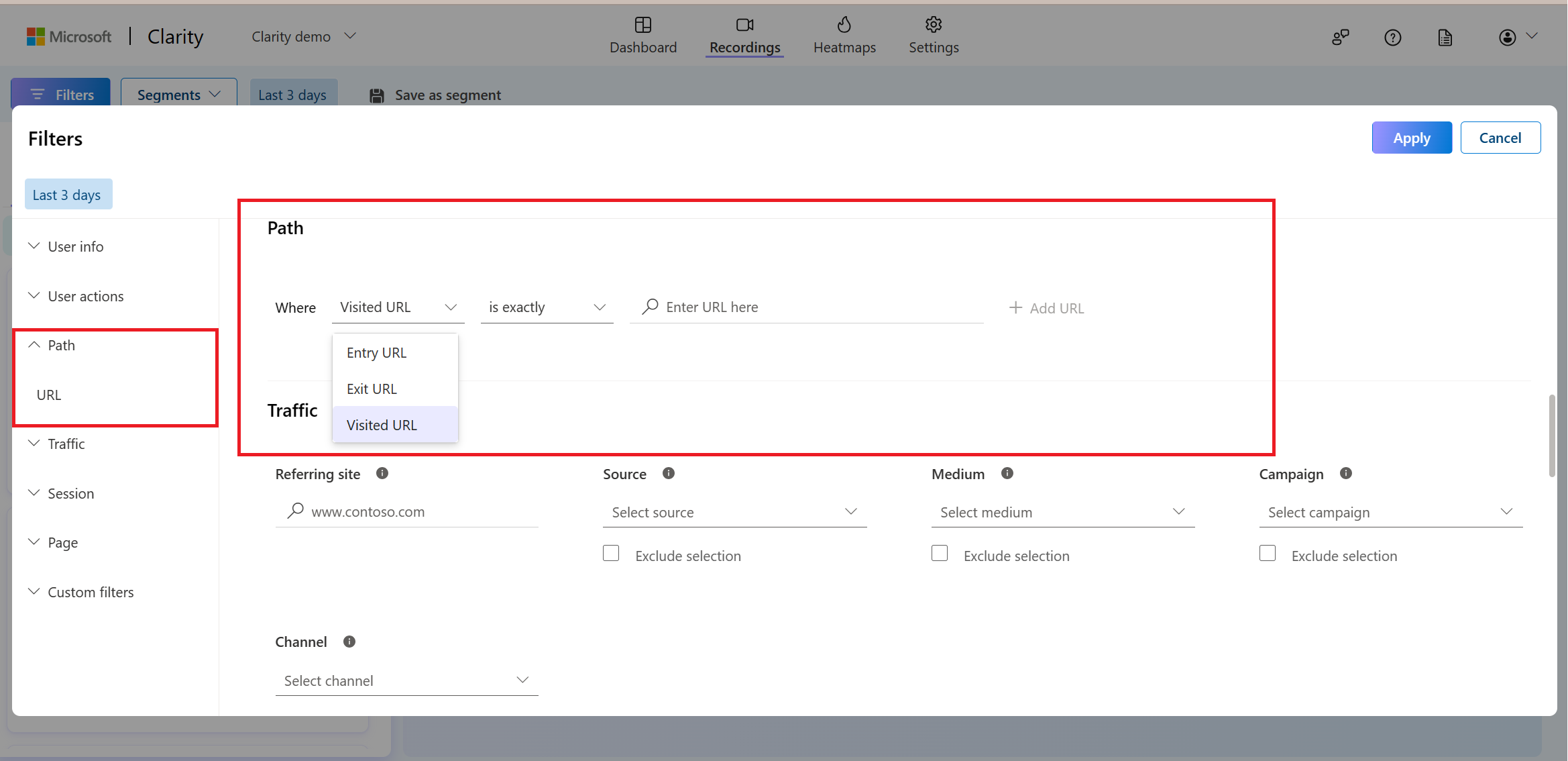Open the Select source dropdown
Screen dimensions: 1568x761
(733, 511)
